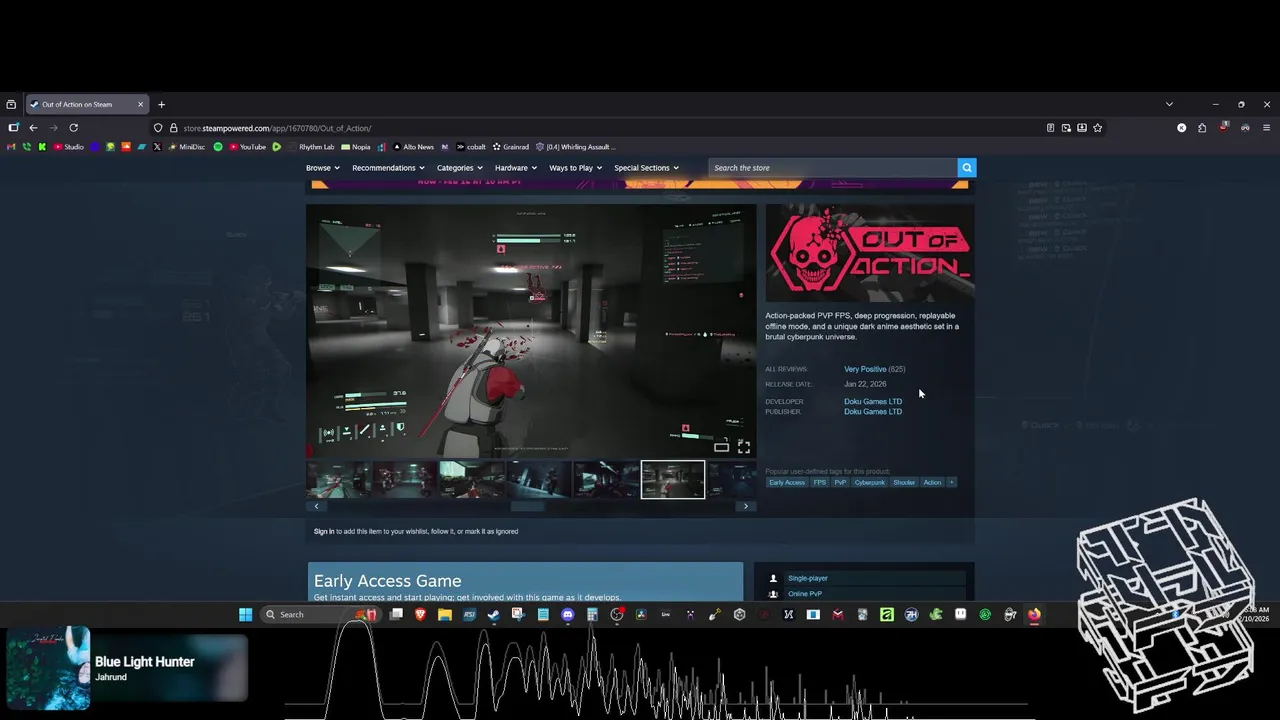
Task: Open the Grainrad bookmark
Action: [510, 147]
